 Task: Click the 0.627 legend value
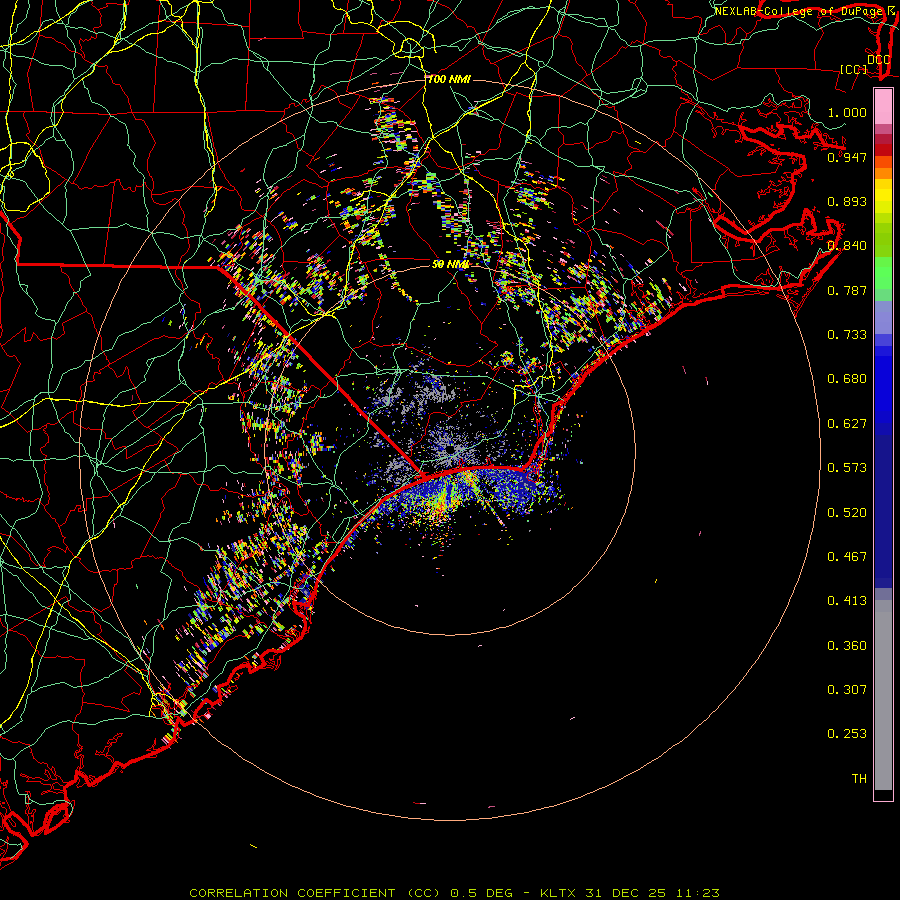point(847,424)
